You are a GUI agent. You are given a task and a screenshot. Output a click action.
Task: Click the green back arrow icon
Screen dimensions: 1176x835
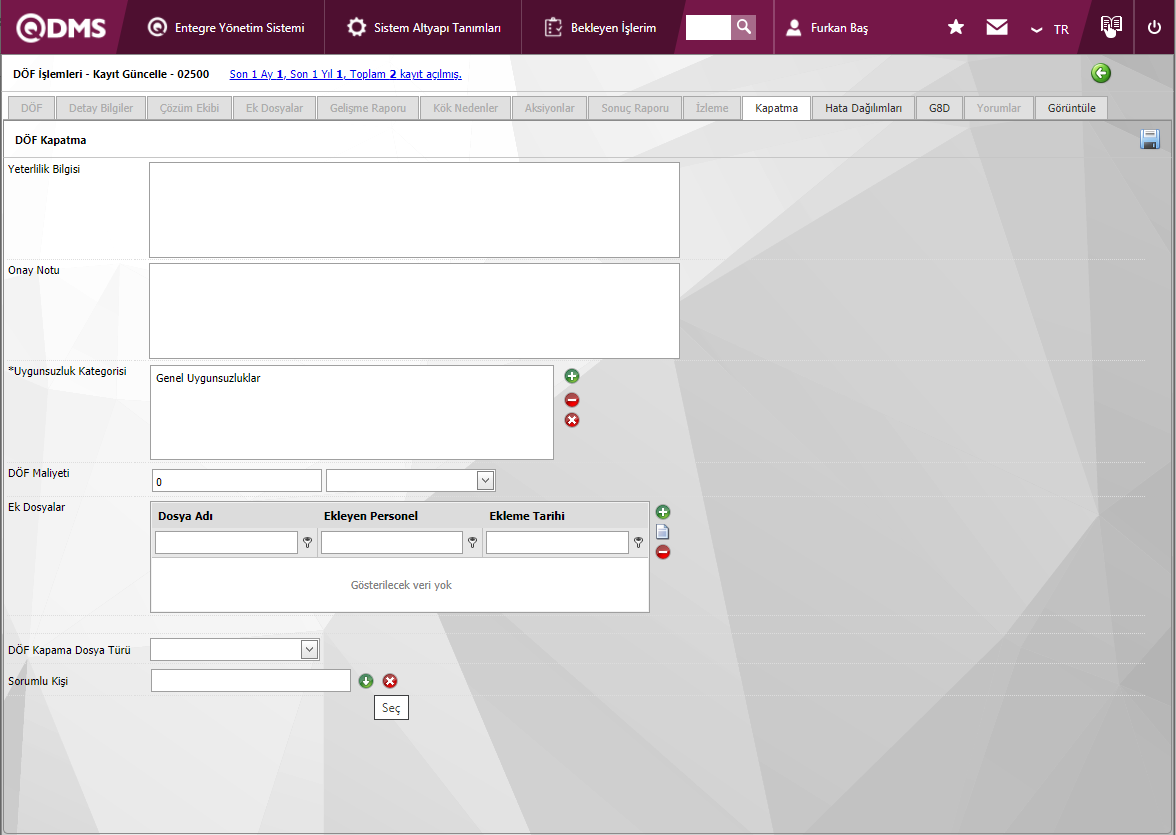click(x=1100, y=73)
